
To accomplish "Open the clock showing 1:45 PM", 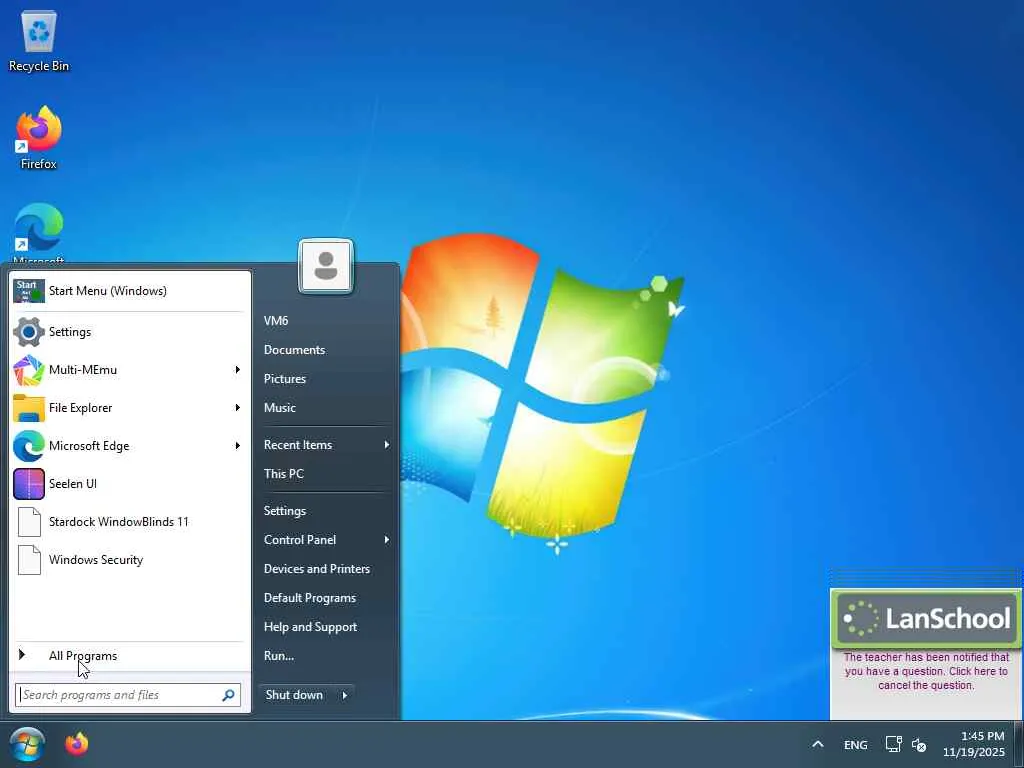I will coord(974,744).
